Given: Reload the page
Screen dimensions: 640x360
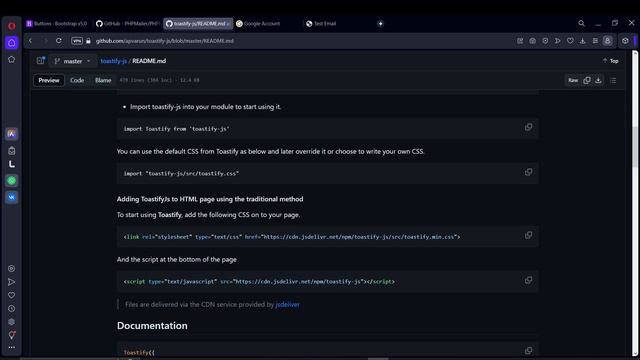Looking at the screenshot, I should click(59, 41).
